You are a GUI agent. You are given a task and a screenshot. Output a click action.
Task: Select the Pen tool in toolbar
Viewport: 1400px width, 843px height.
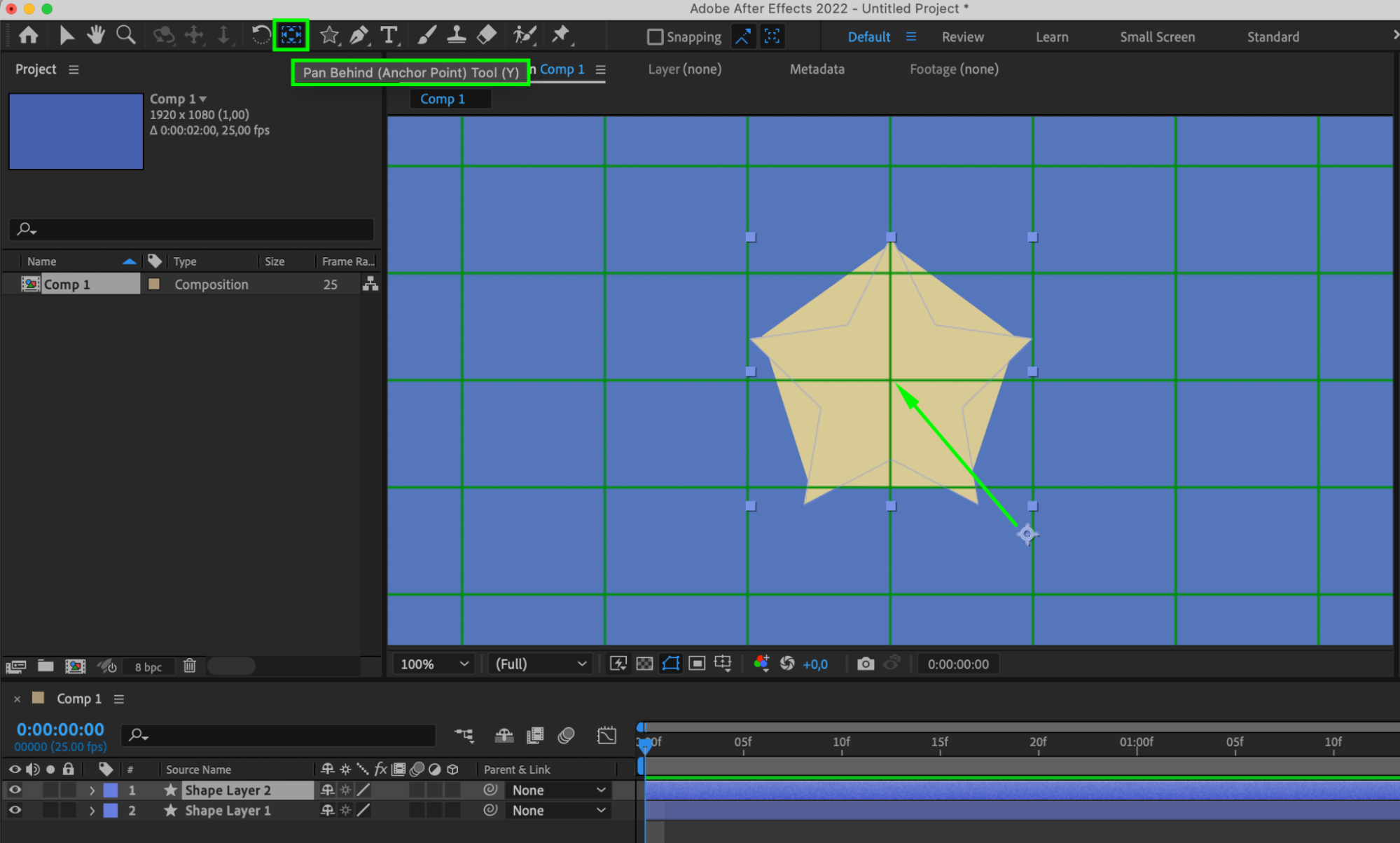click(x=359, y=35)
